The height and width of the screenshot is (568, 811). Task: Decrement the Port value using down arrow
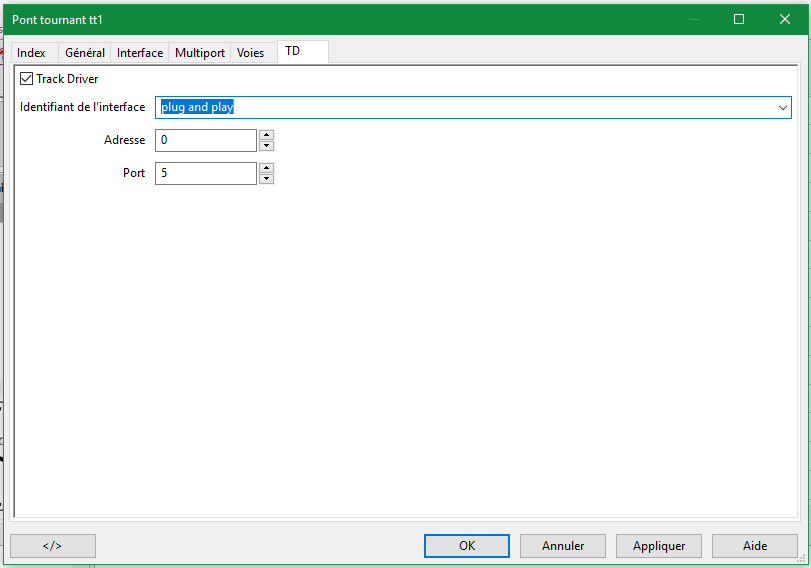(267, 179)
